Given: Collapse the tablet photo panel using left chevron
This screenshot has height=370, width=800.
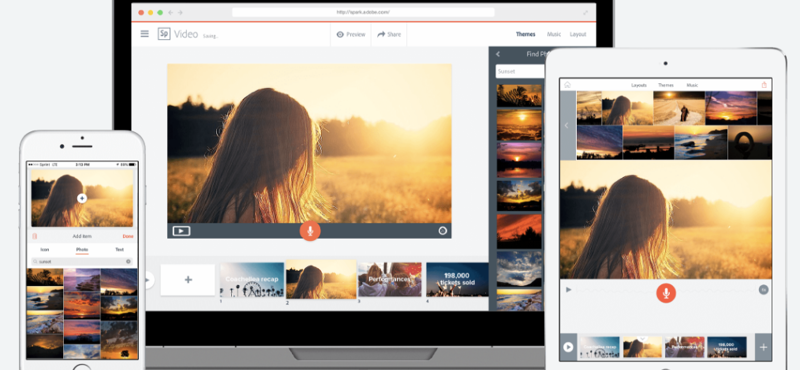Looking at the screenshot, I should point(566,126).
